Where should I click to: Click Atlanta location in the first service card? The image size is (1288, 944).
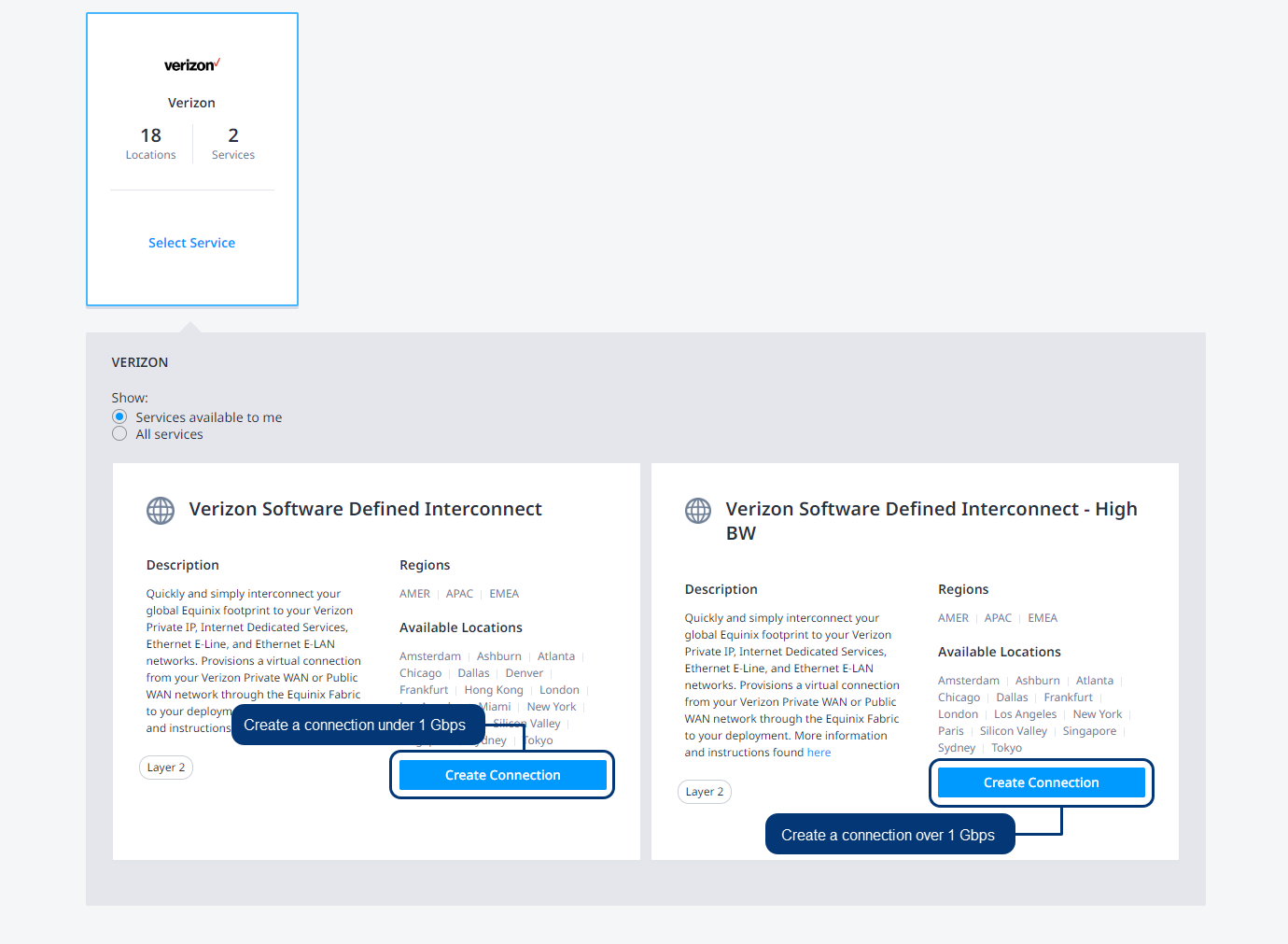pyautogui.click(x=556, y=656)
